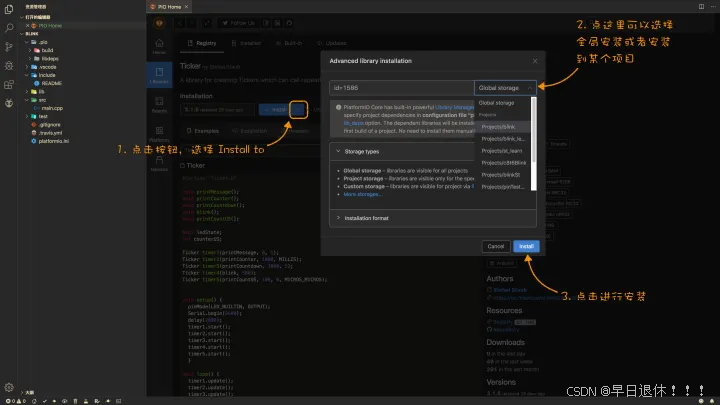Click the PlatformIO logo in PIO Home

tap(159, 23)
